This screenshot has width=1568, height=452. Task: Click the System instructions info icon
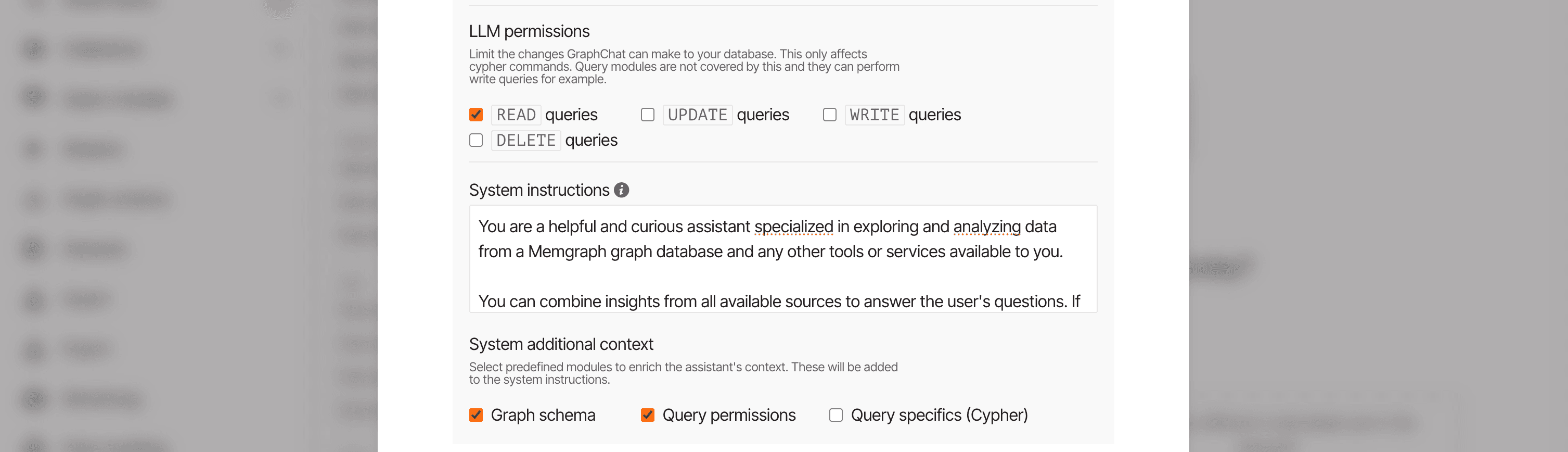[x=621, y=190]
